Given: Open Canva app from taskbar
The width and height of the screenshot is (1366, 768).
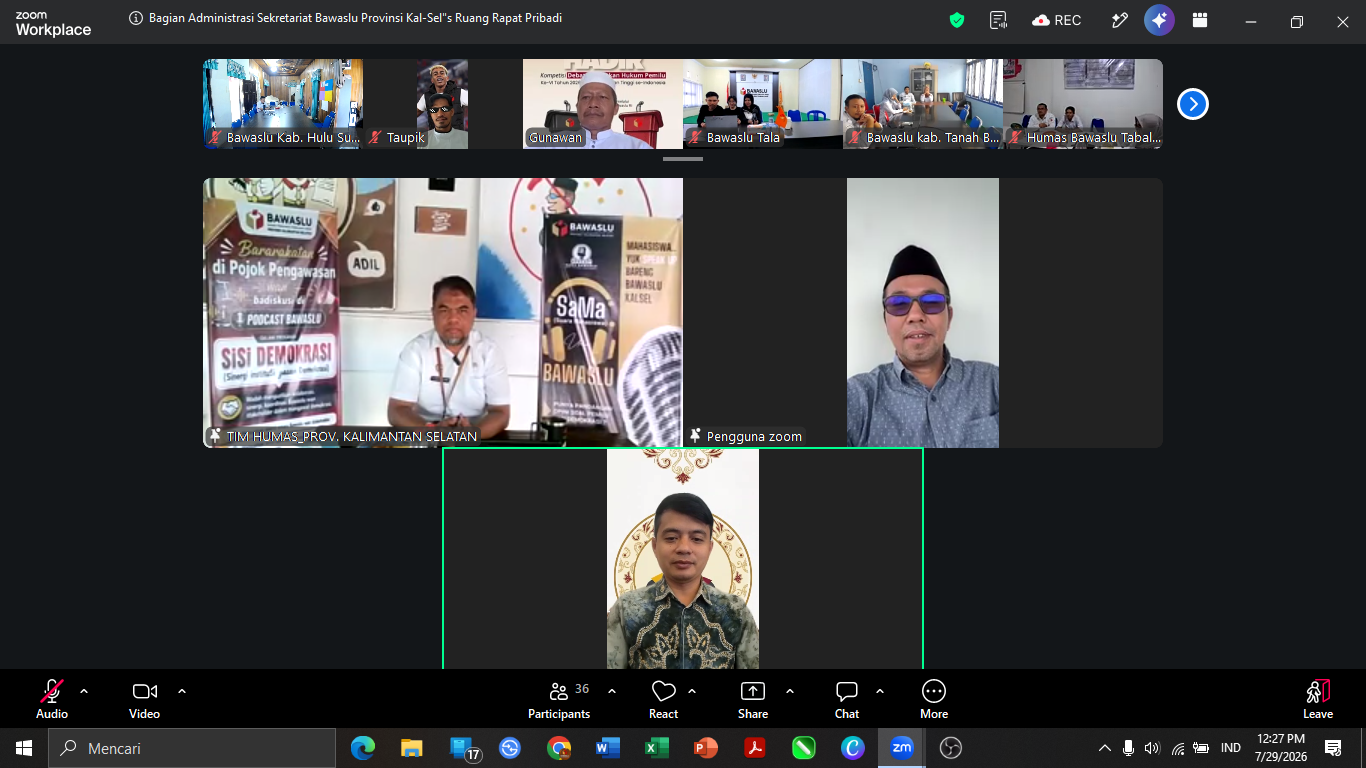Looking at the screenshot, I should 853,748.
